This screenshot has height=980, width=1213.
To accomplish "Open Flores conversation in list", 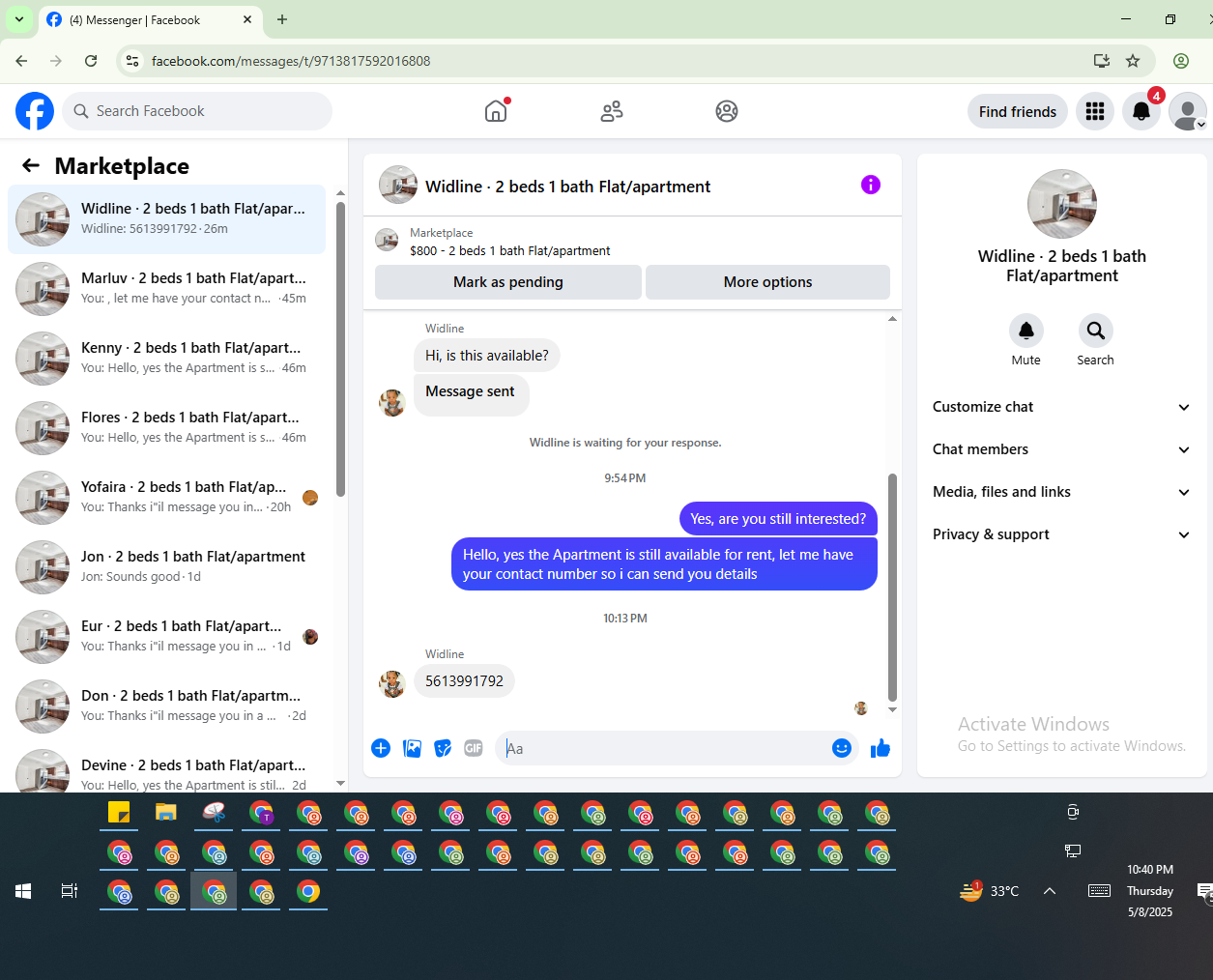I will click(x=167, y=428).
